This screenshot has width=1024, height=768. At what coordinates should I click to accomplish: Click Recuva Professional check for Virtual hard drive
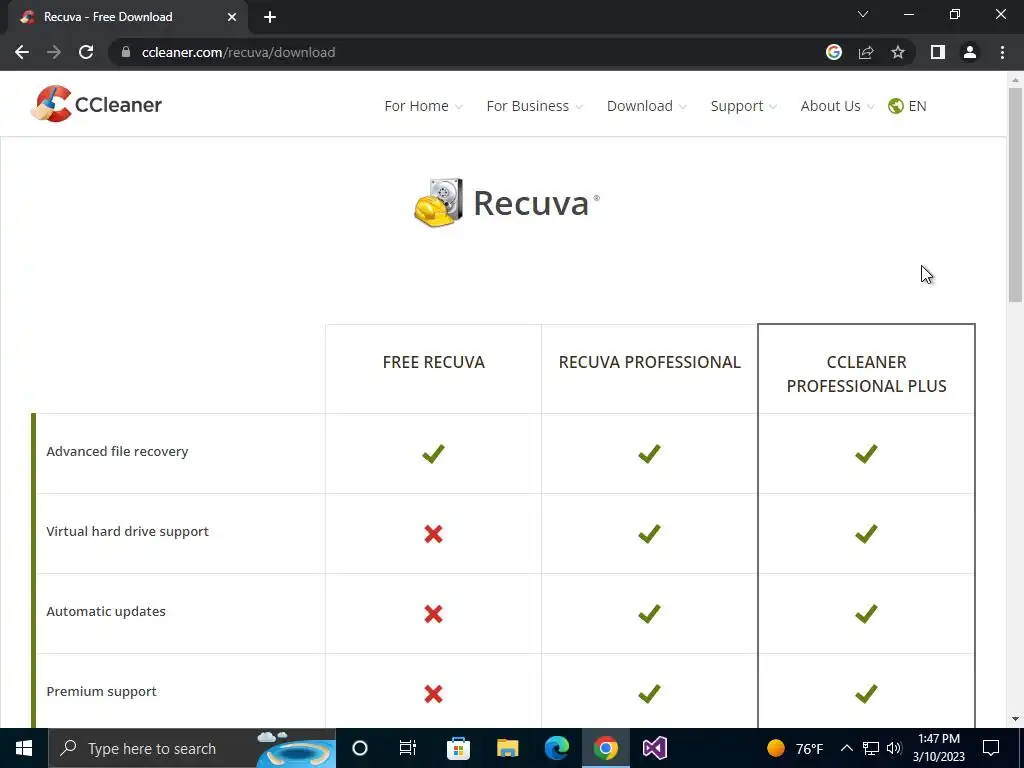point(649,534)
